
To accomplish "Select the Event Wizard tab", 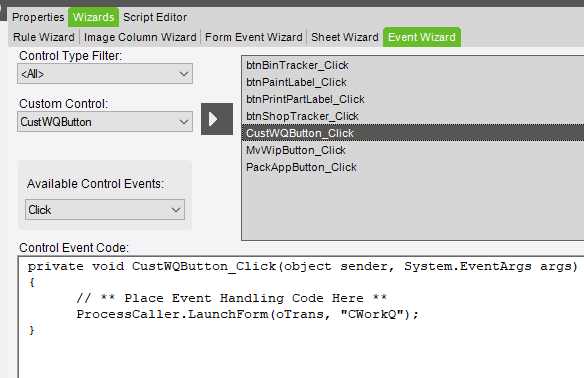I will pyautogui.click(x=422, y=37).
